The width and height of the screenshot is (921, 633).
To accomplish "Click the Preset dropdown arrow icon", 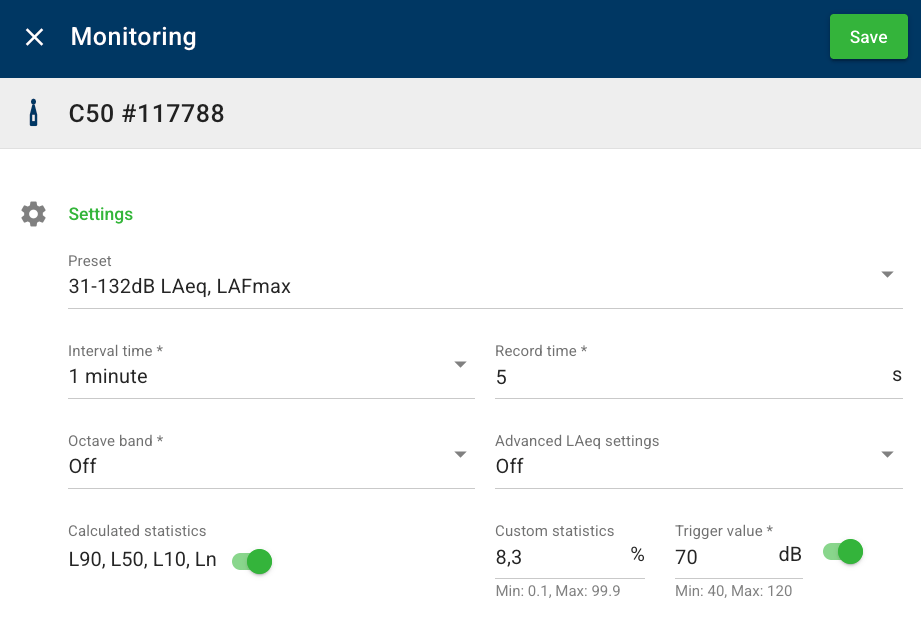I will coord(887,275).
